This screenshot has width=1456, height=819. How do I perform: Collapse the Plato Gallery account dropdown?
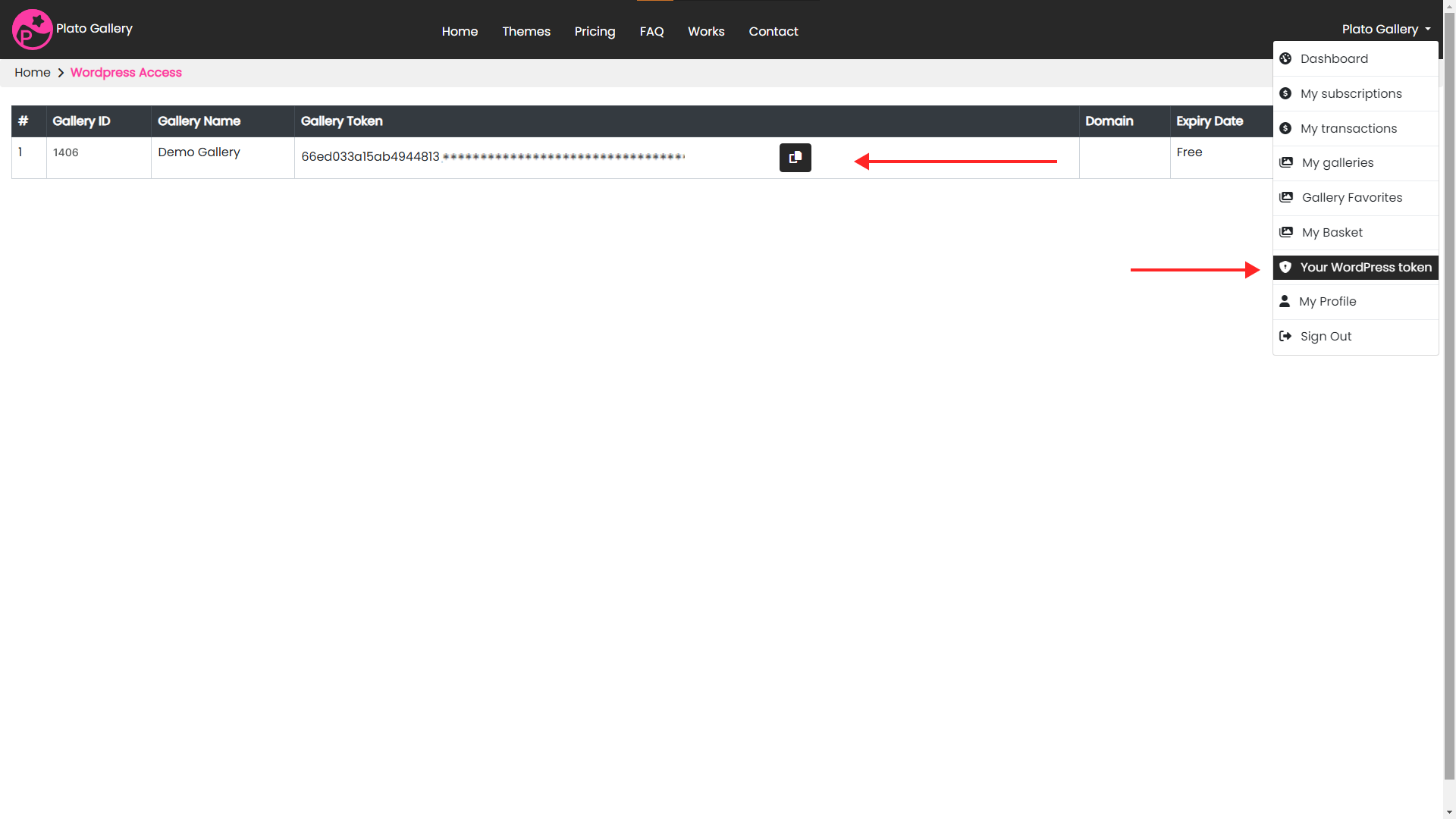click(x=1386, y=29)
